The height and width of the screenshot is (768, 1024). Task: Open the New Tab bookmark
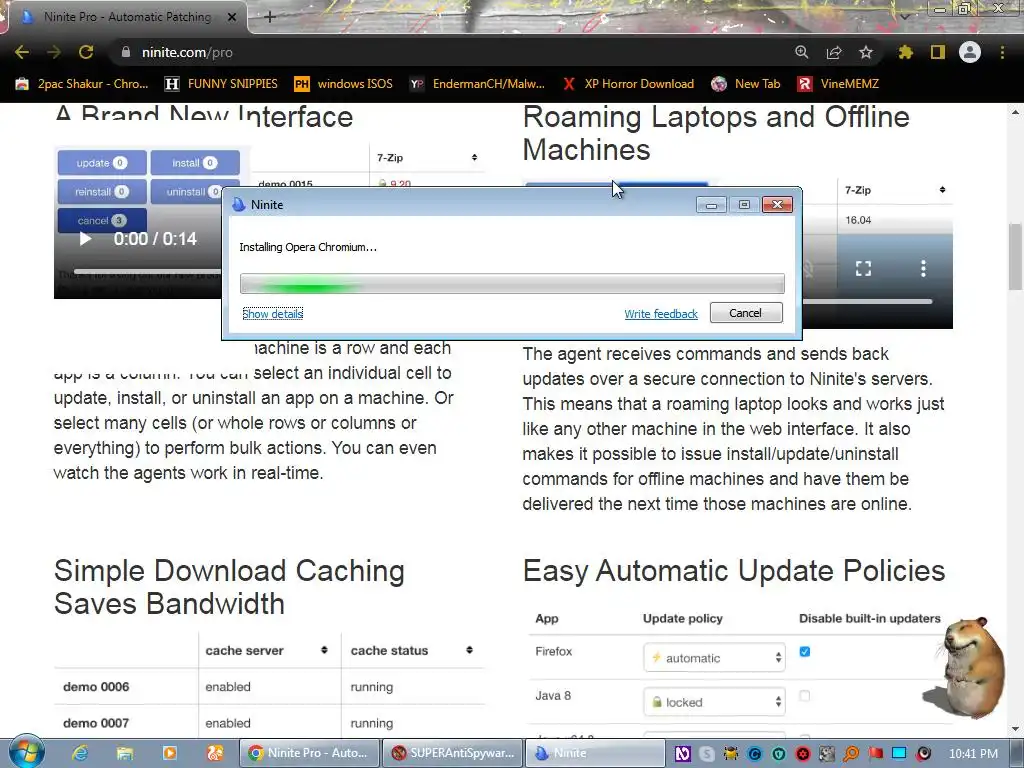tap(746, 84)
